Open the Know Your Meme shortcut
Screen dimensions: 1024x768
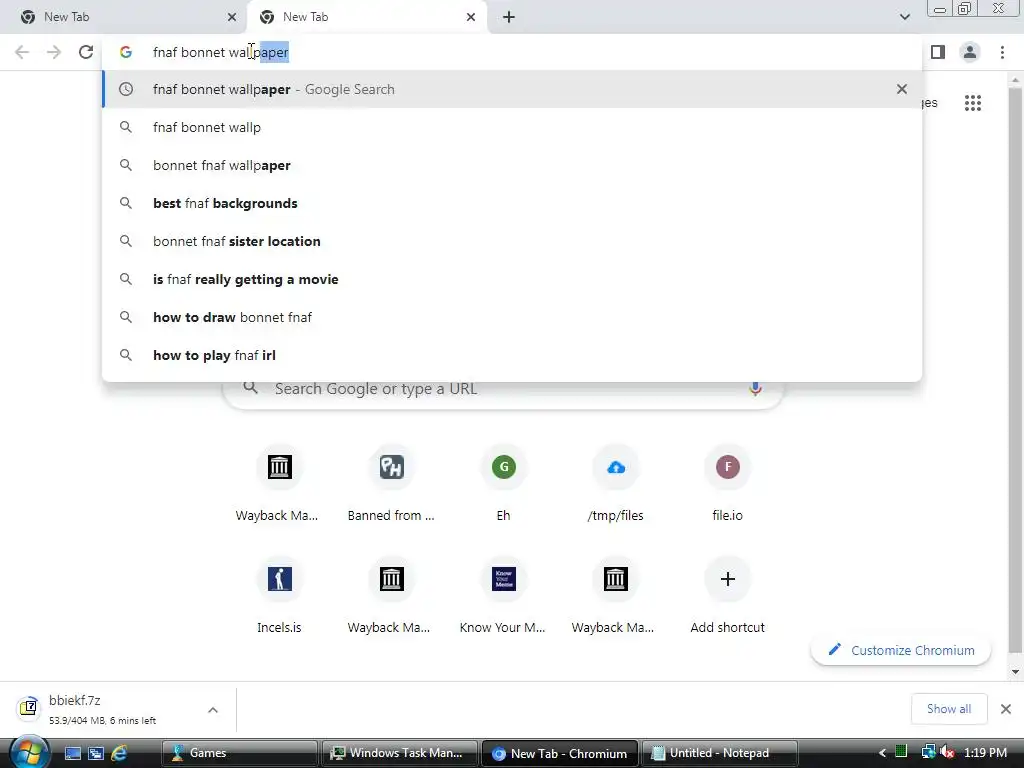504,596
